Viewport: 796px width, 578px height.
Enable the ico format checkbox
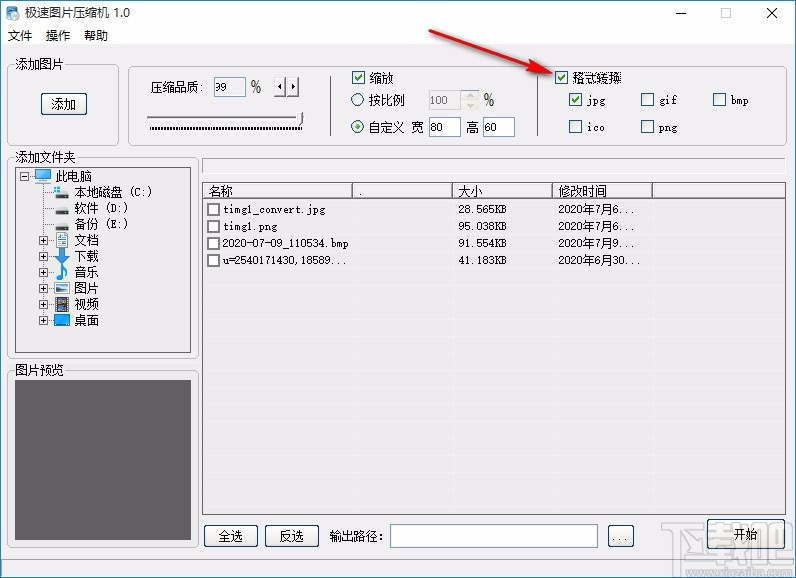coord(575,126)
